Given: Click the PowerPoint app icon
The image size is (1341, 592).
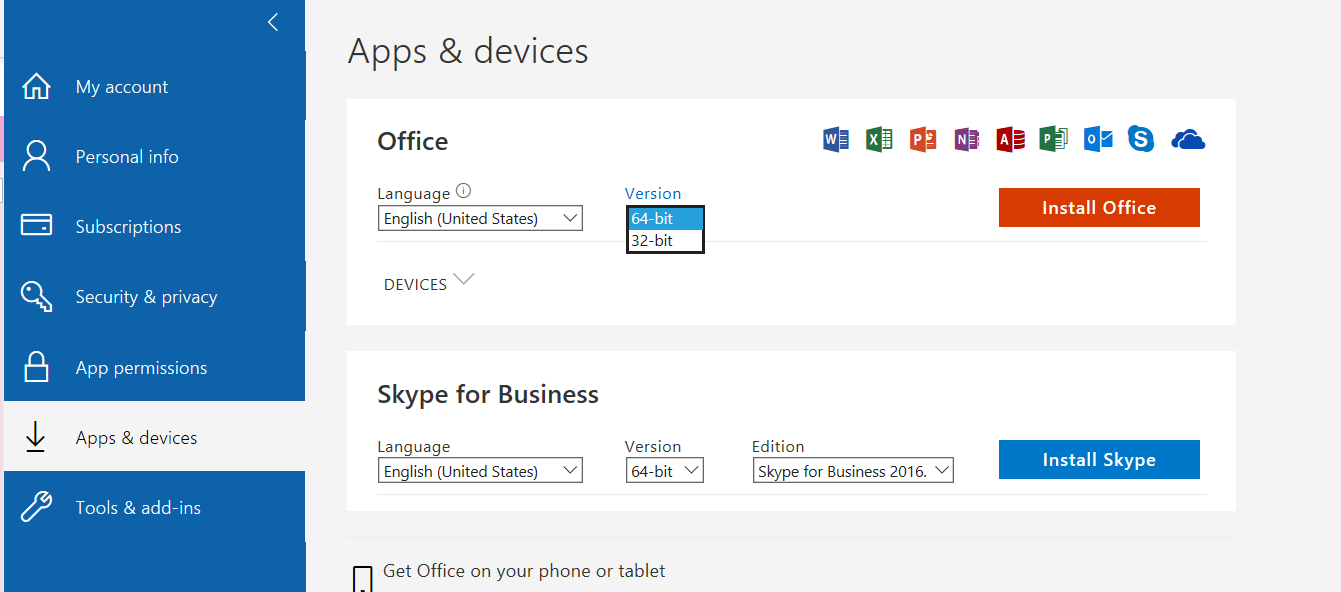Looking at the screenshot, I should tap(923, 139).
